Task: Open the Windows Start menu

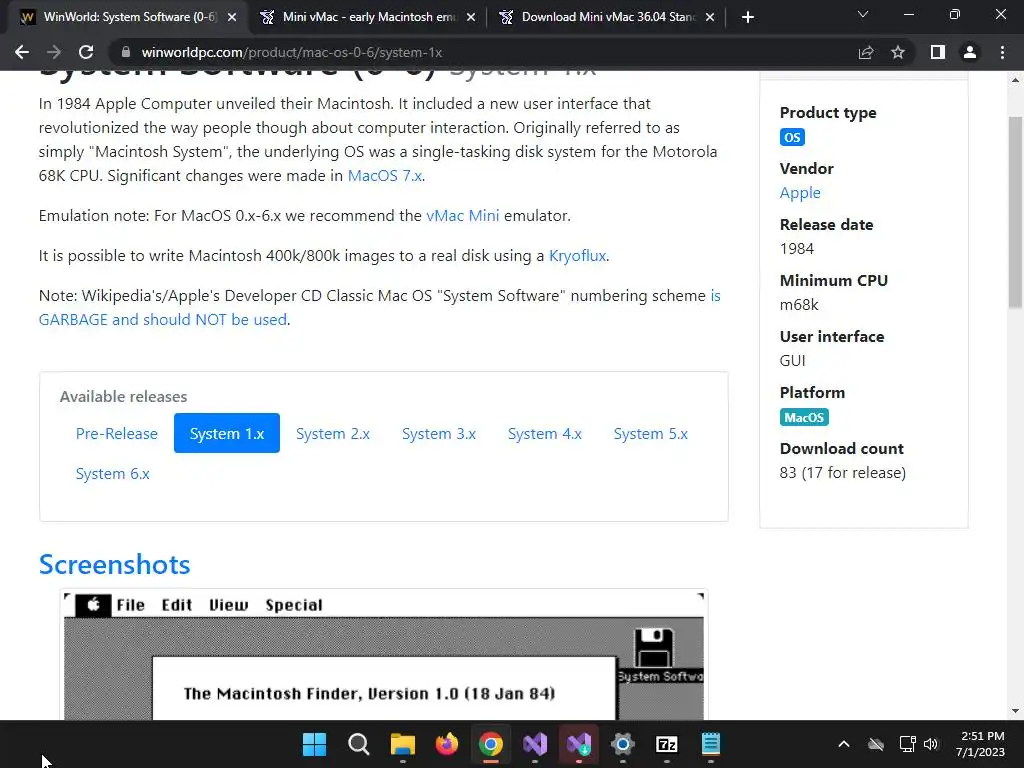Action: [315, 744]
